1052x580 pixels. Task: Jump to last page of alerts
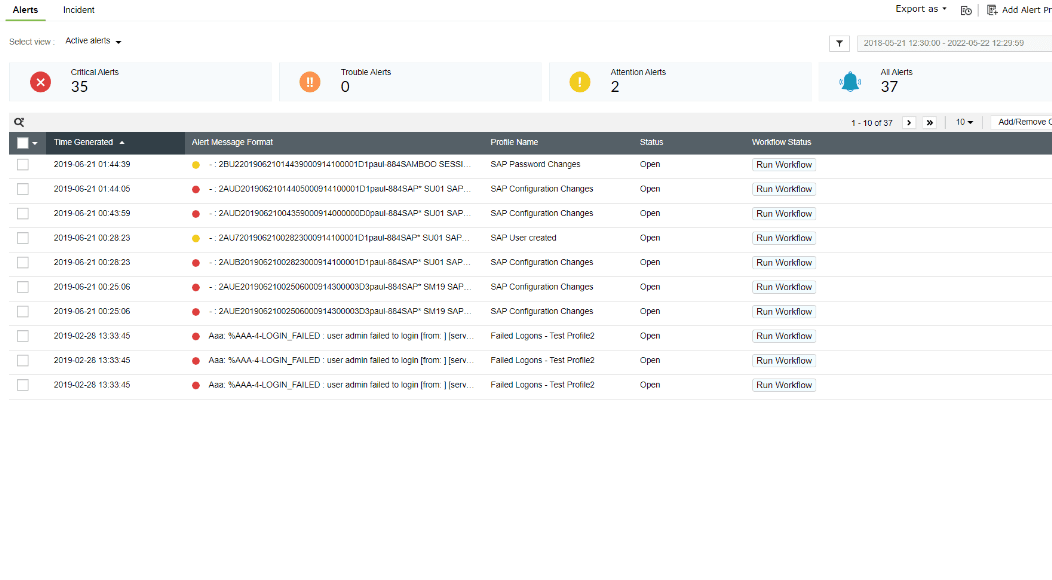pos(929,122)
